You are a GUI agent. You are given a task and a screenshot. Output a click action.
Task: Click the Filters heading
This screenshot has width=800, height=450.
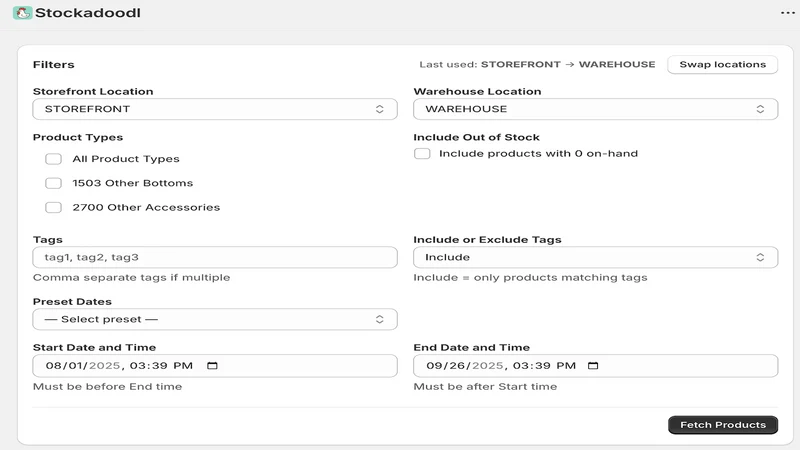pyautogui.click(x=54, y=65)
